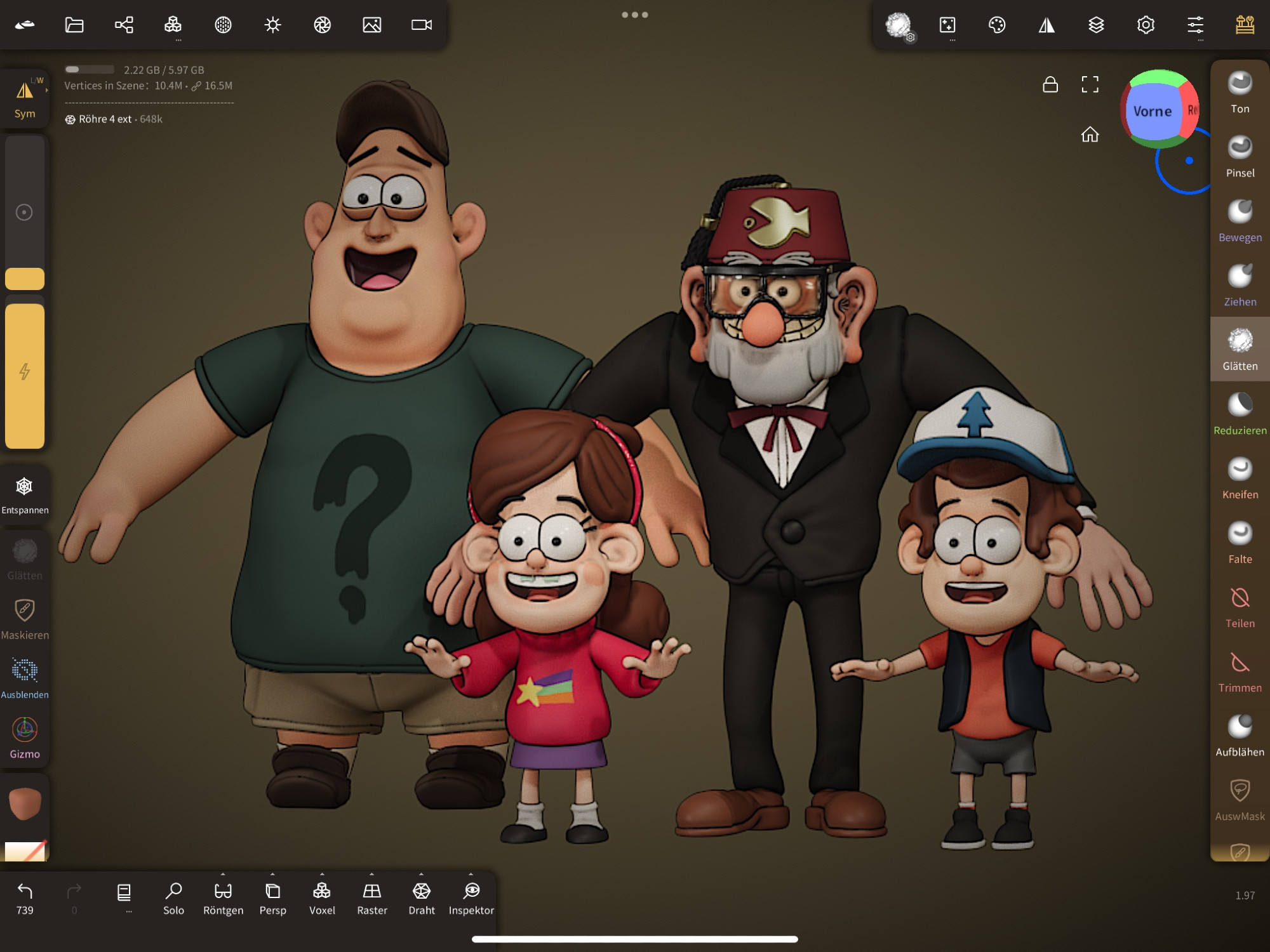Image resolution: width=1270 pixels, height=952 pixels.
Task: Select the Aufblähen inflate tool
Action: (1240, 736)
